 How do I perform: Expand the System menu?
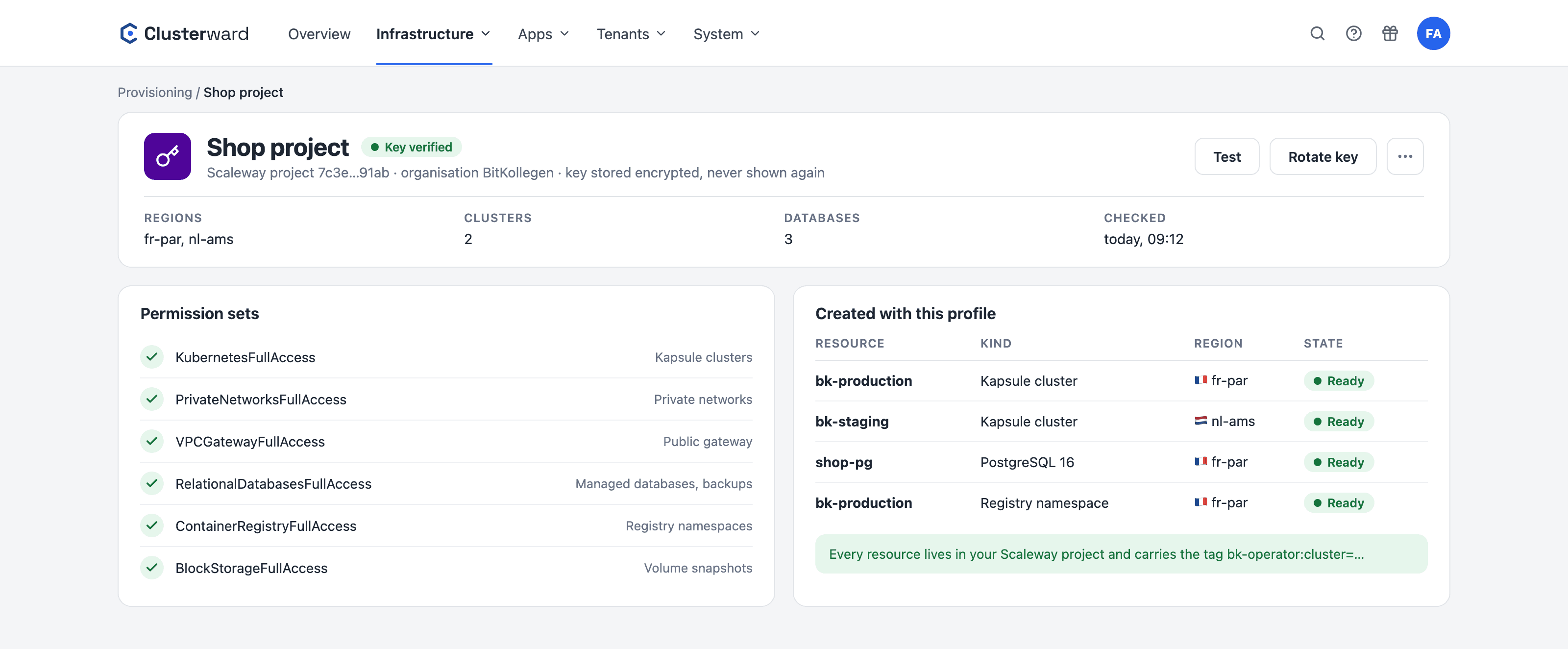[x=726, y=34]
